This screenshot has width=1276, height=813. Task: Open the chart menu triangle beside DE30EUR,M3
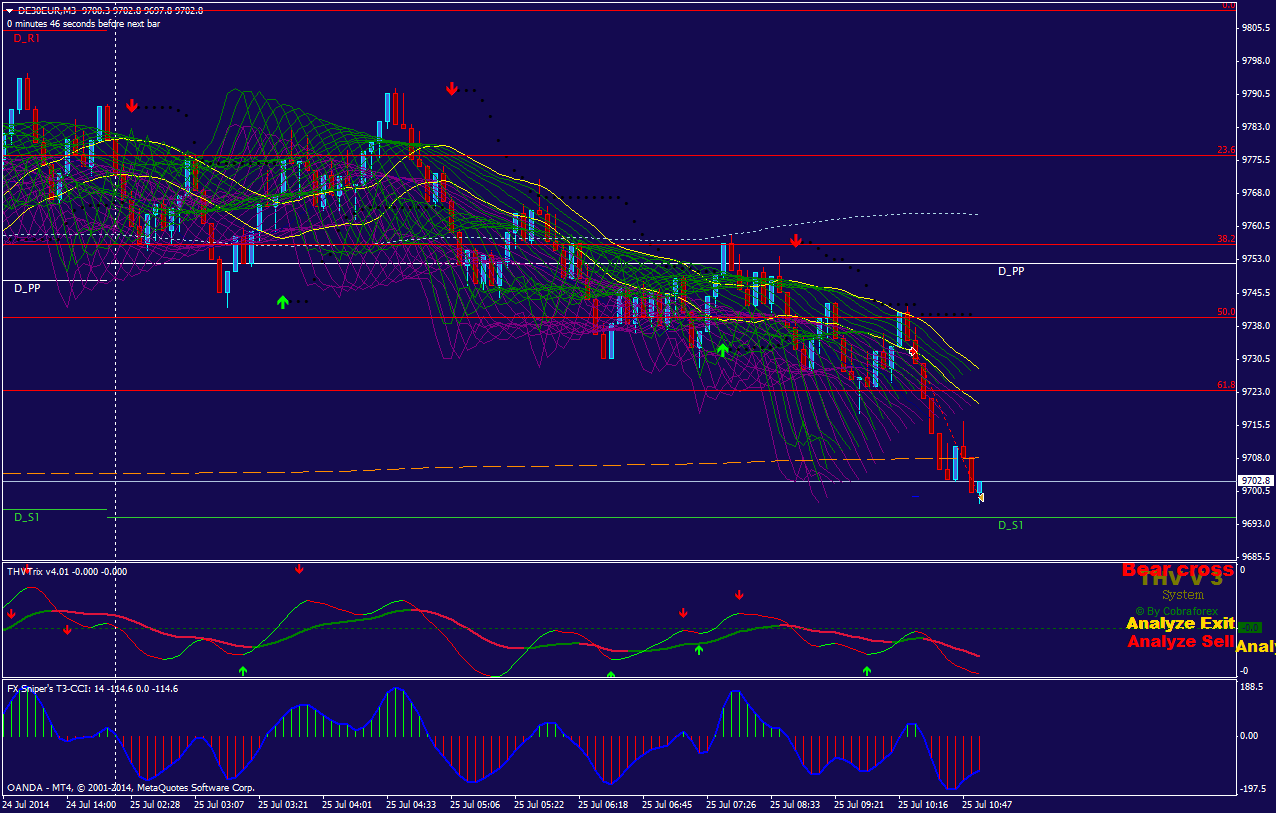[x=9, y=10]
